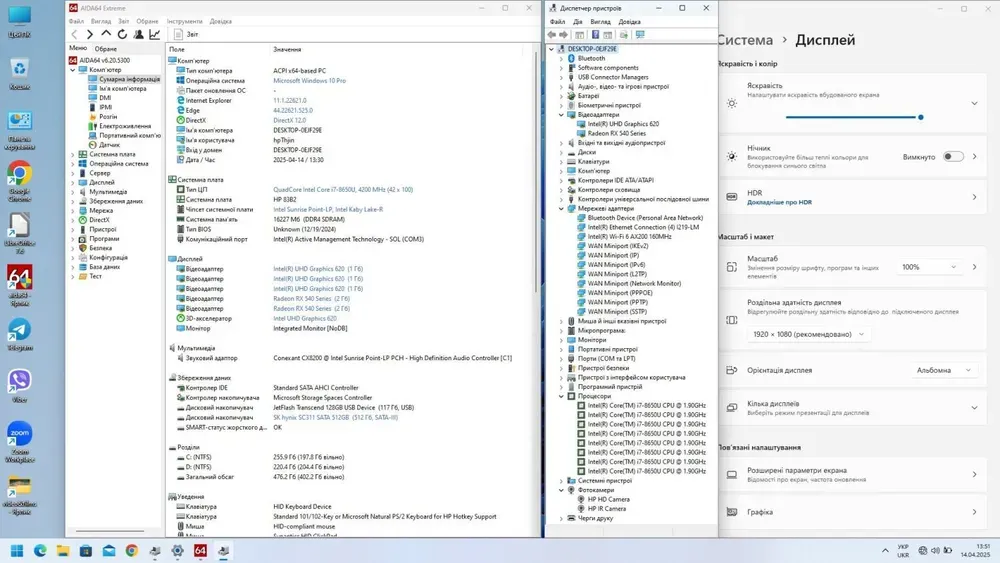
Task: Click the AIDA64 refresh toolbar icon
Action: 123,34
